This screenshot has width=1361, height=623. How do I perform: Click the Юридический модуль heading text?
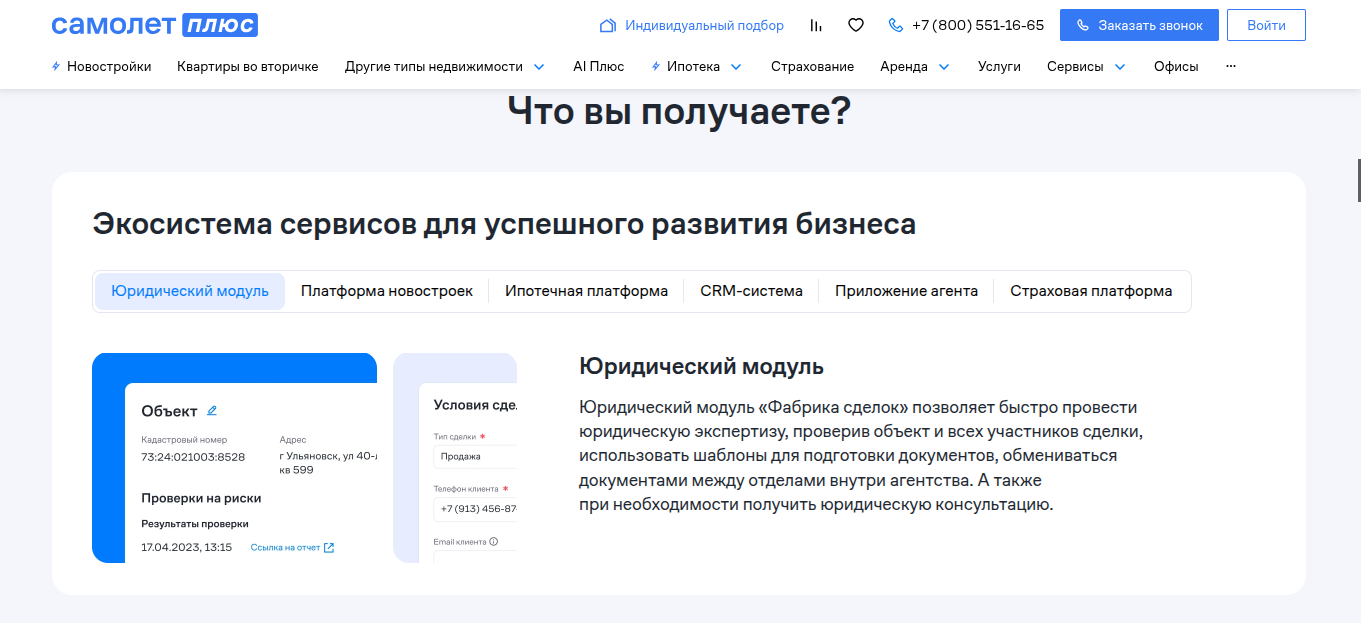point(701,366)
